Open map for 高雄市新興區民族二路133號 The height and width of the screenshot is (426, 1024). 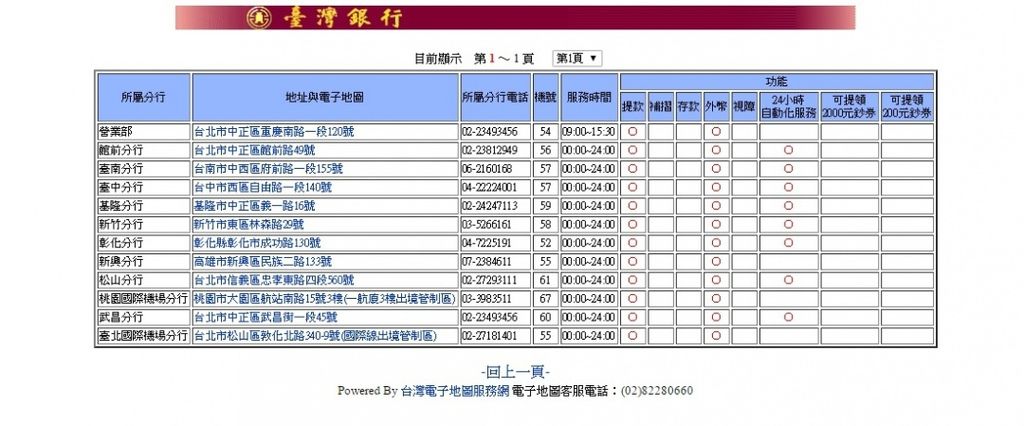[263, 261]
